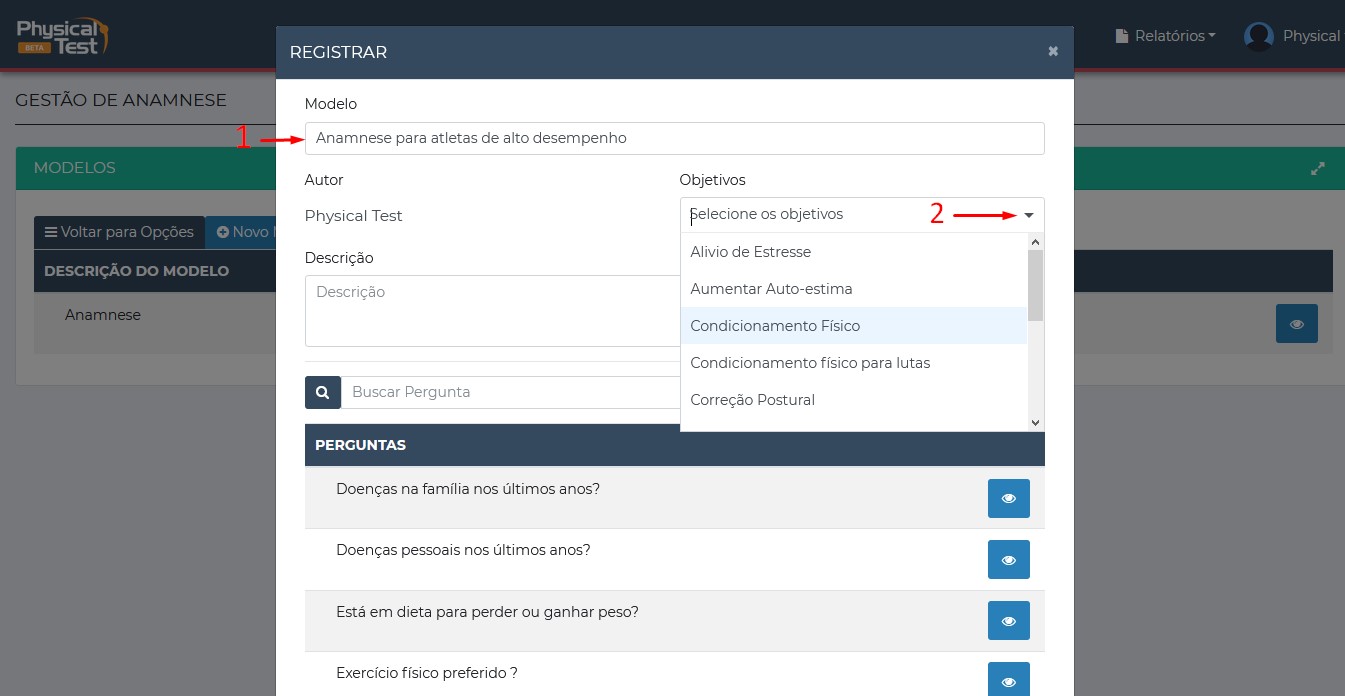Choose 'Alivio de Estresse' option
This screenshot has height=696, width=1345.
click(750, 252)
